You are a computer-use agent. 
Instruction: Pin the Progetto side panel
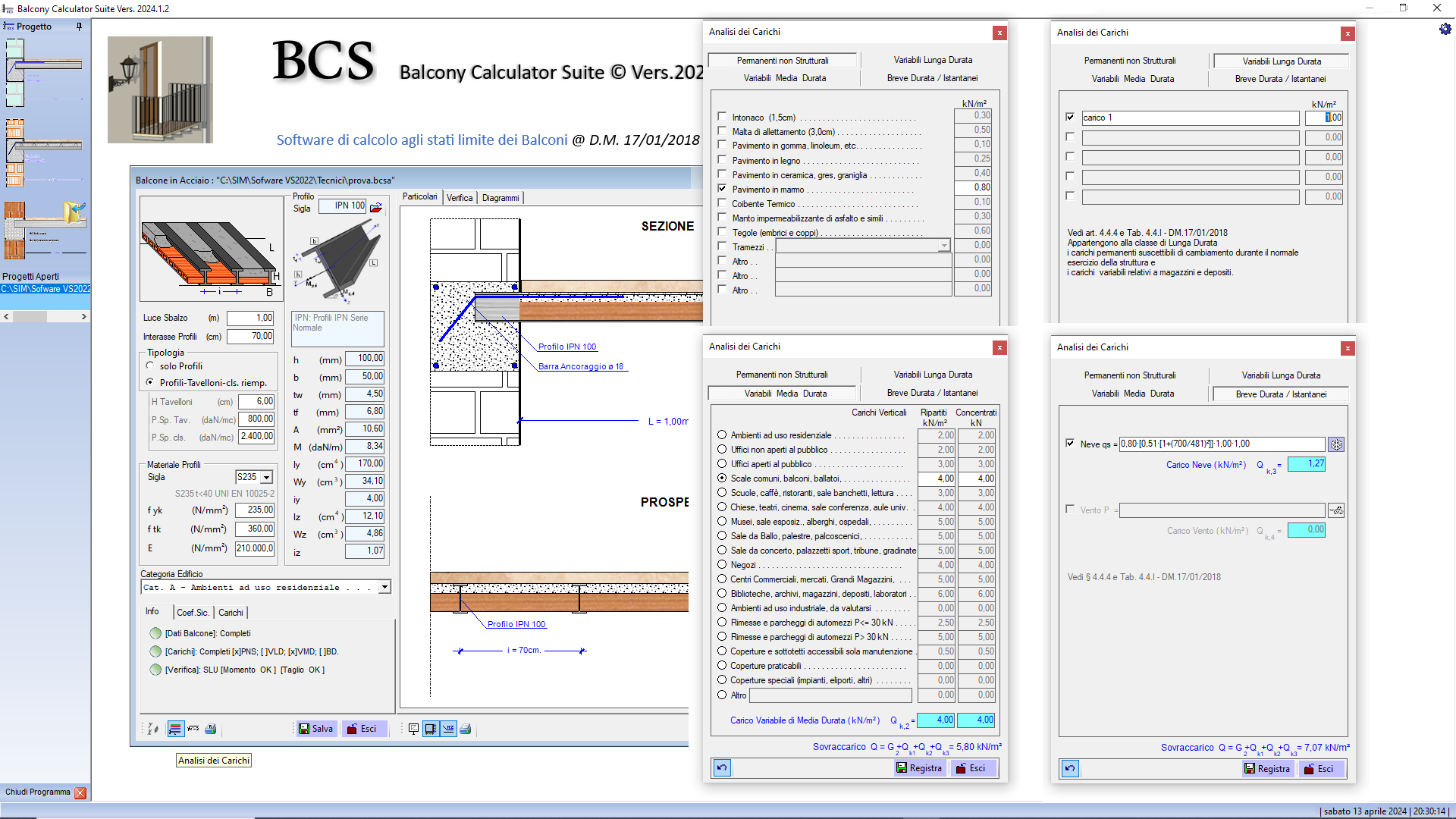(79, 27)
